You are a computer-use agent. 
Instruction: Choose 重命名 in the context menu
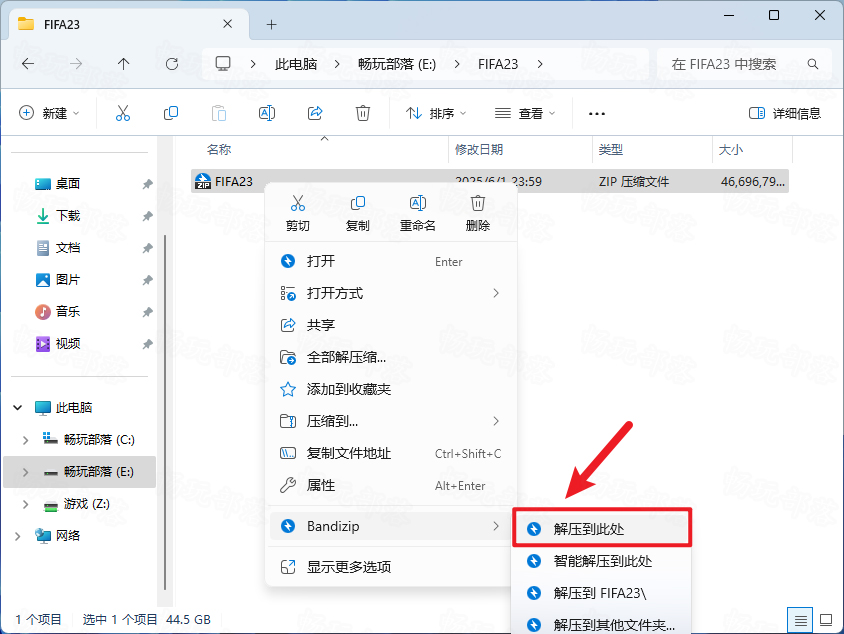418,213
